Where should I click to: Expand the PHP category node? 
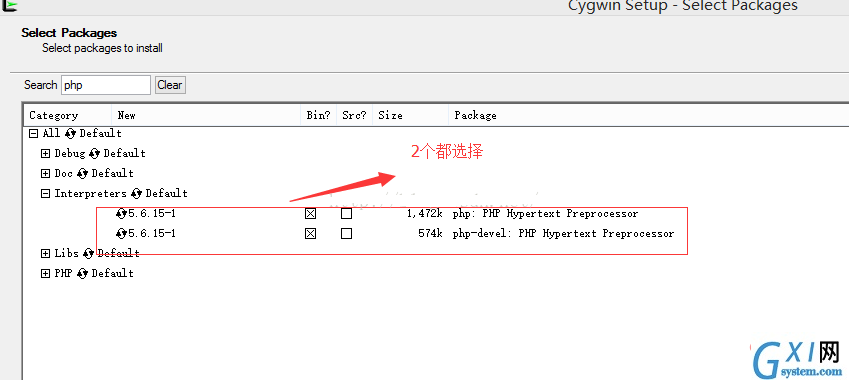point(45,273)
